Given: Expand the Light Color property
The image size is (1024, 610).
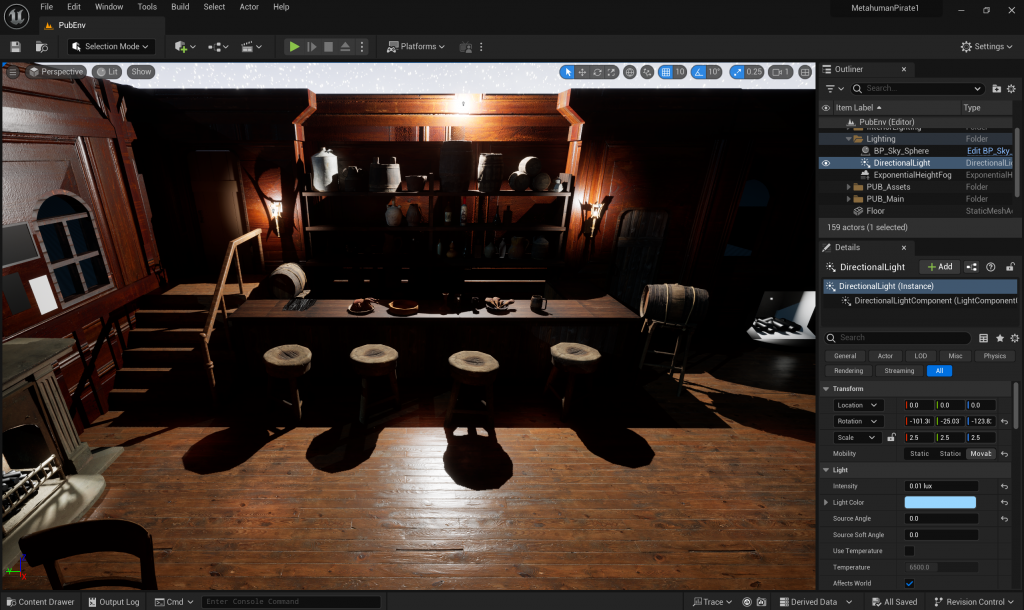Looking at the screenshot, I should (x=826, y=502).
